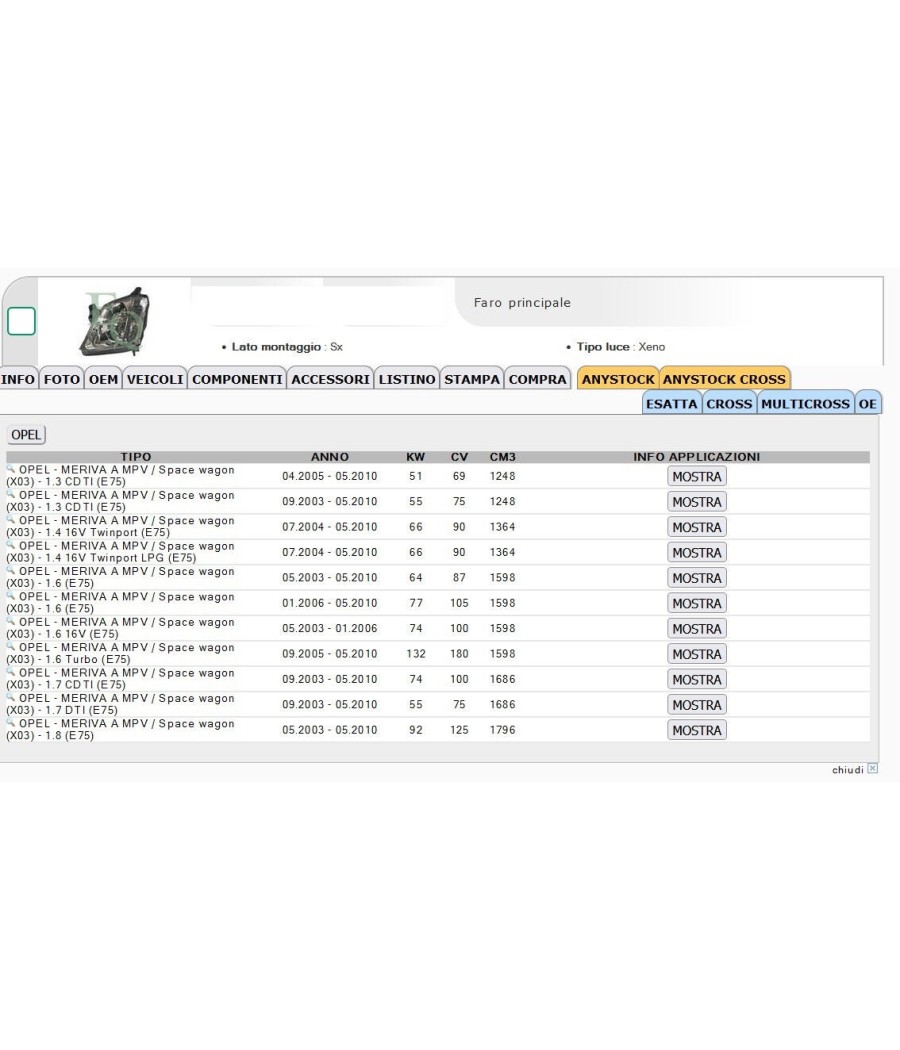Click the Tipo luce Xeno label
This screenshot has height=1050, width=900.
point(616,347)
